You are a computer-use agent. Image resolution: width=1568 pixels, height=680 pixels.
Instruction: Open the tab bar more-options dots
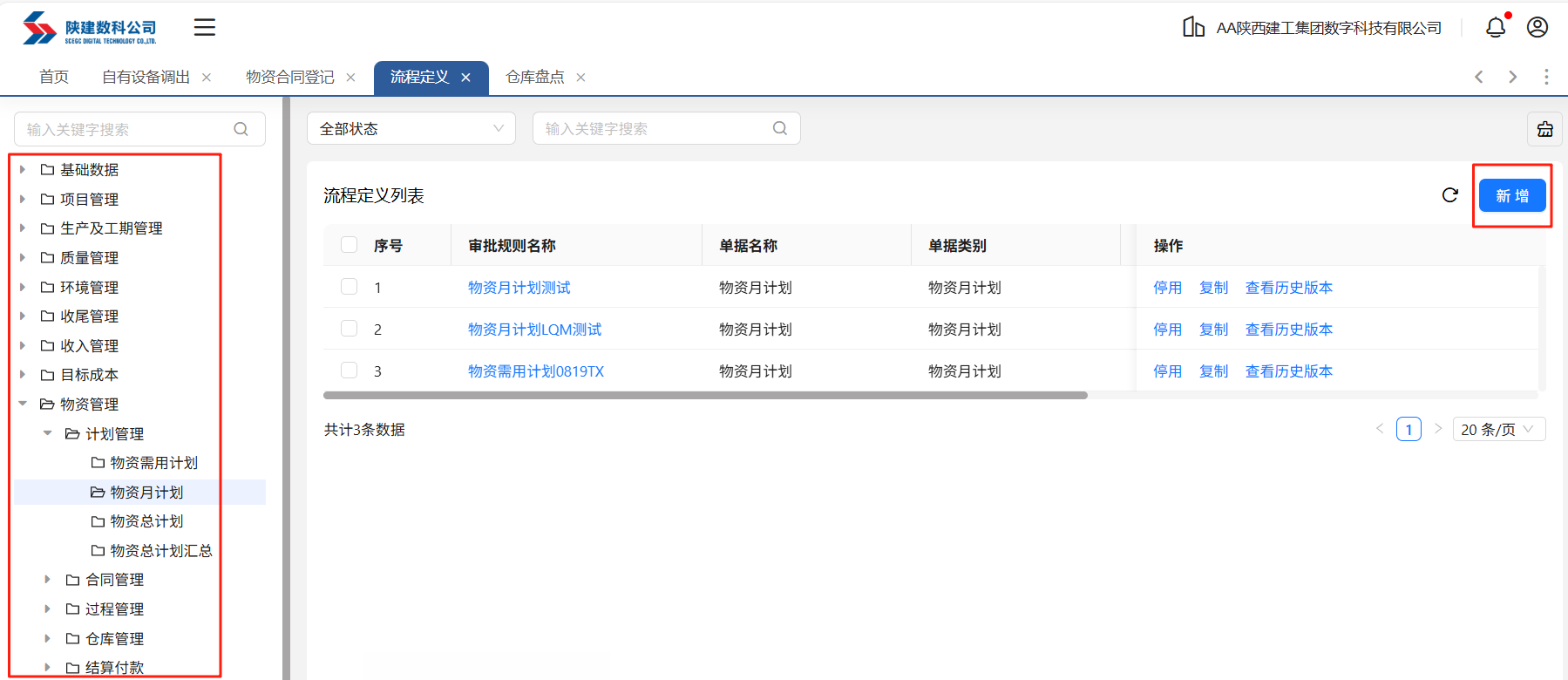pos(1546,77)
